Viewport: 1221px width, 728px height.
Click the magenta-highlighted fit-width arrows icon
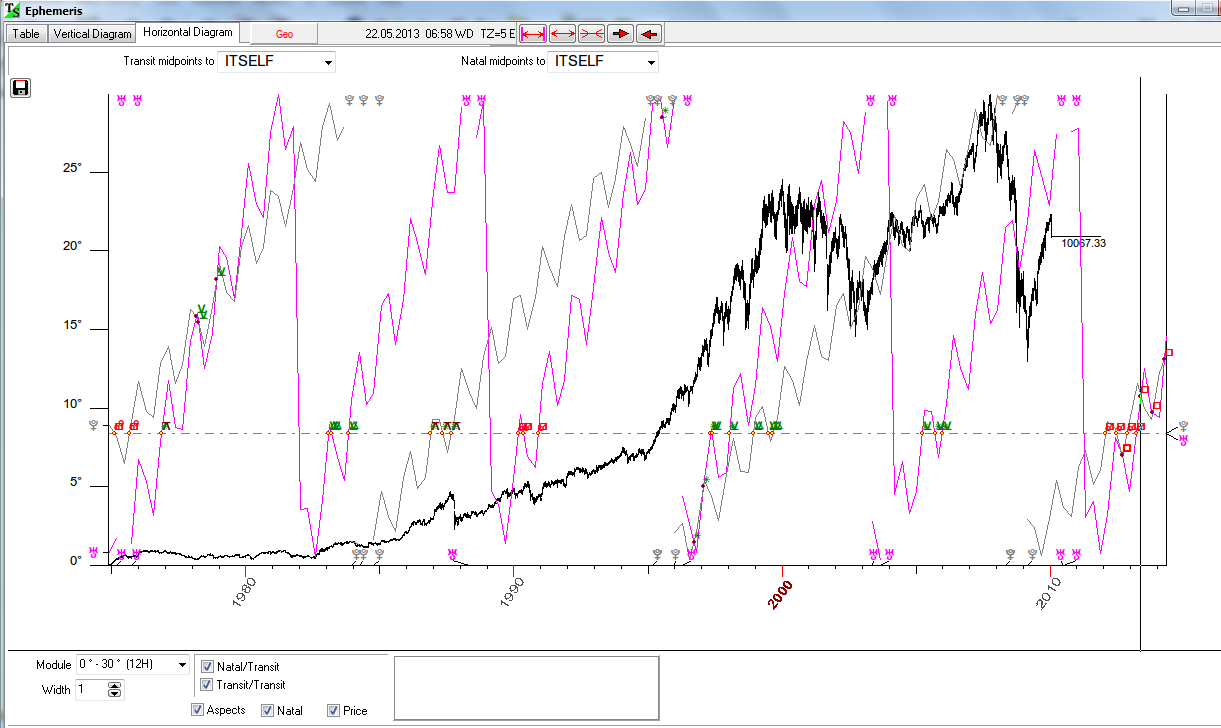click(533, 34)
